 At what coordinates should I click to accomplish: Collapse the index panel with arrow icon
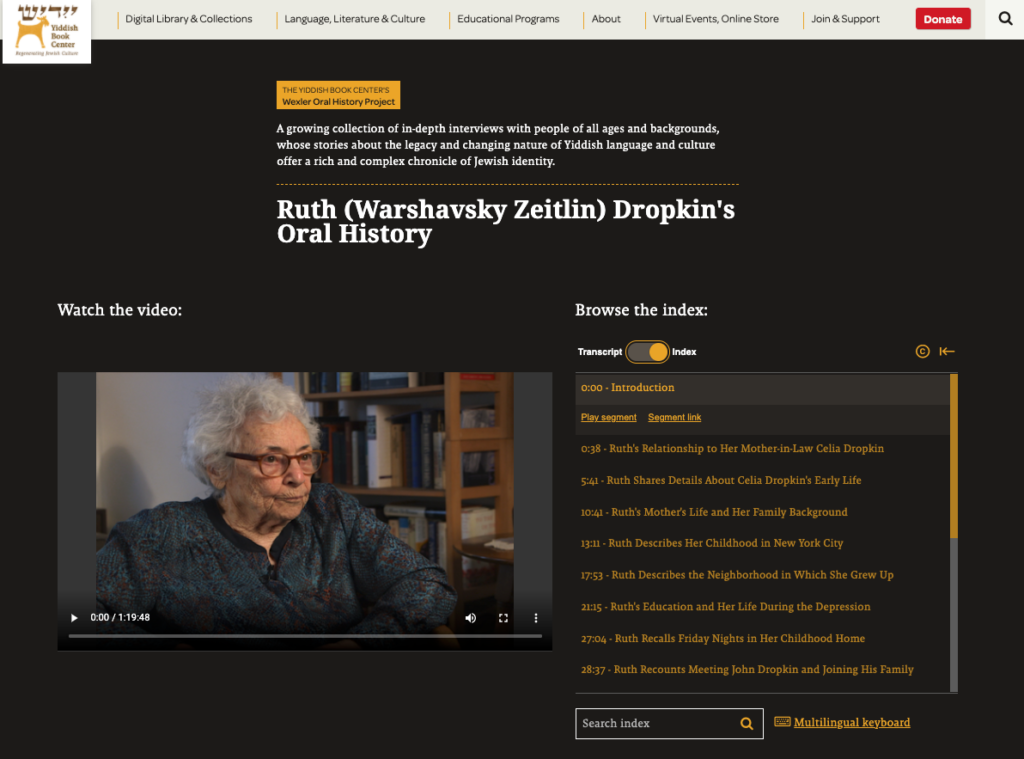point(947,351)
